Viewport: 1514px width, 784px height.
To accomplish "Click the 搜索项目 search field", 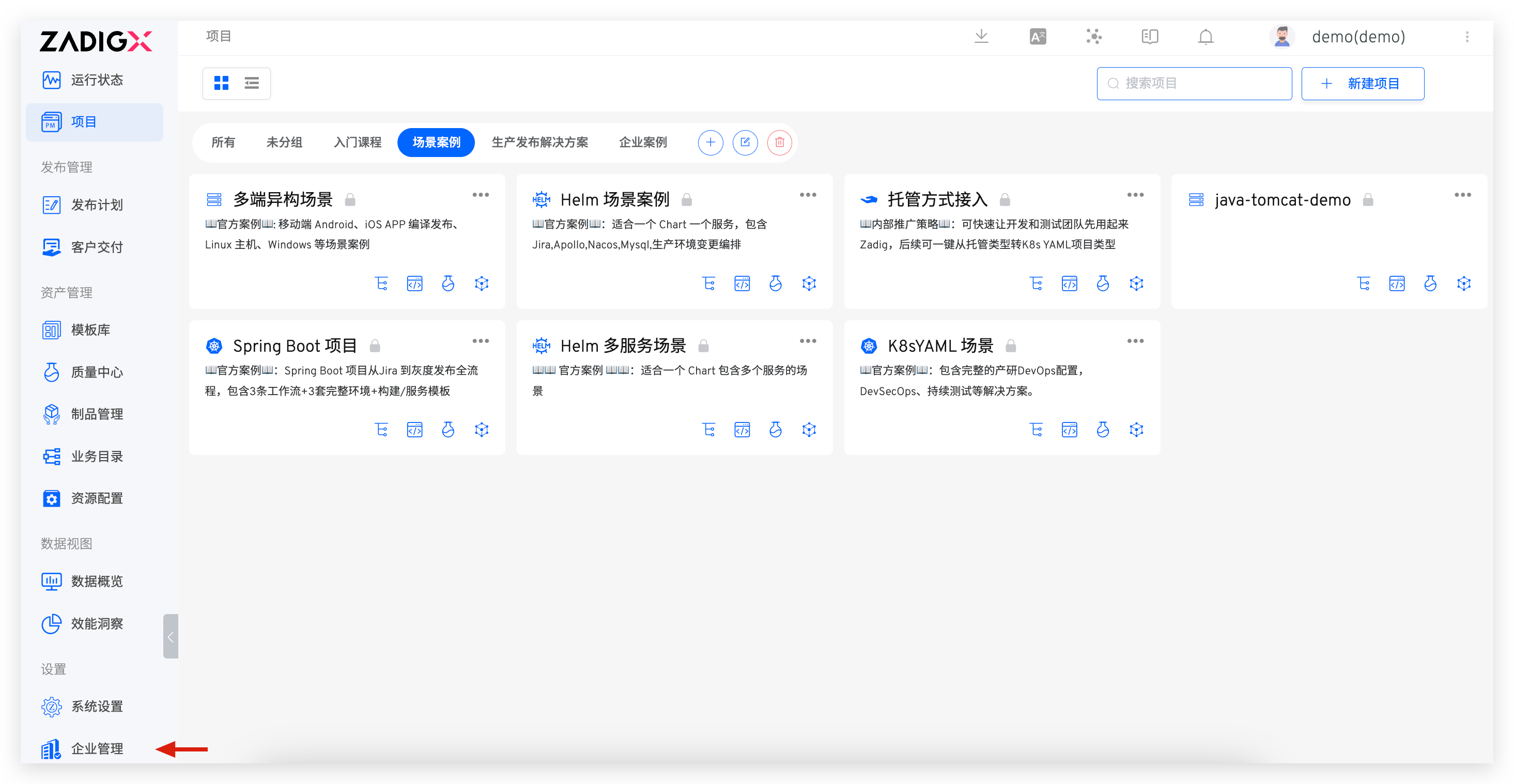I will (1194, 83).
